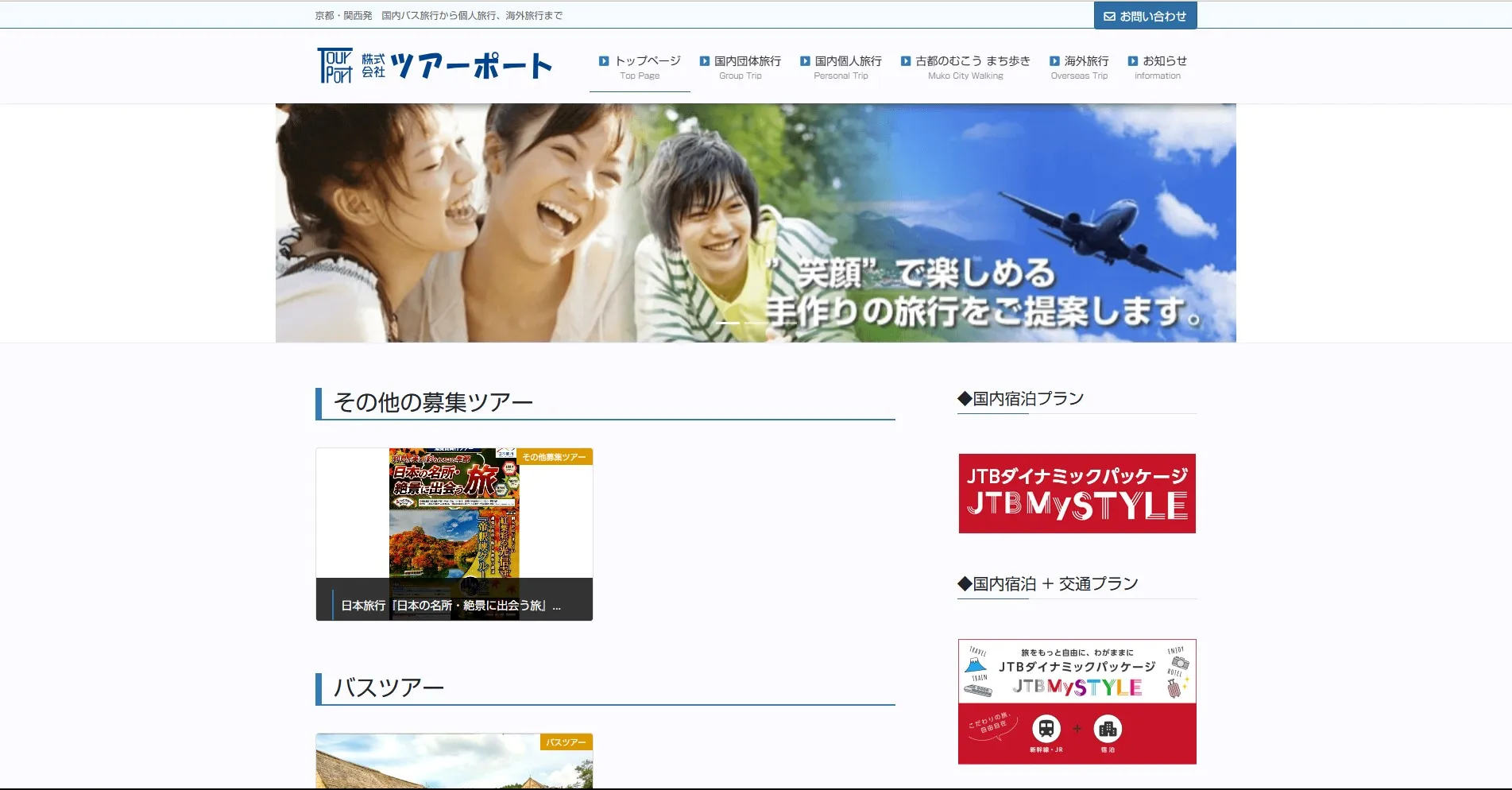Go to 国内団体旅行 Group Trip page

741,67
